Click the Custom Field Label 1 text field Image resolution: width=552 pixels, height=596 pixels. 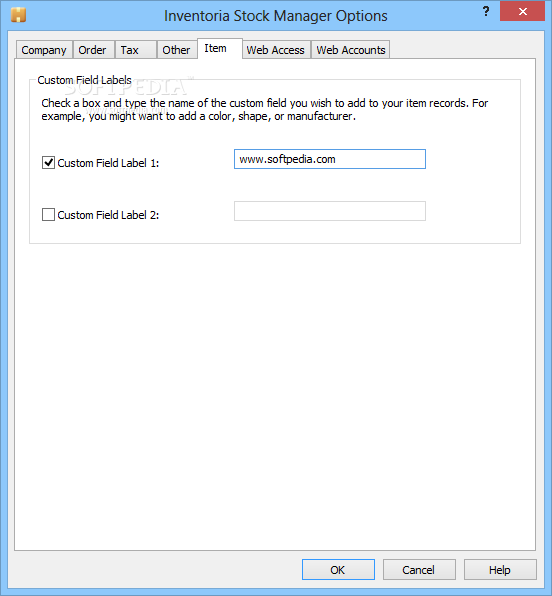point(330,159)
